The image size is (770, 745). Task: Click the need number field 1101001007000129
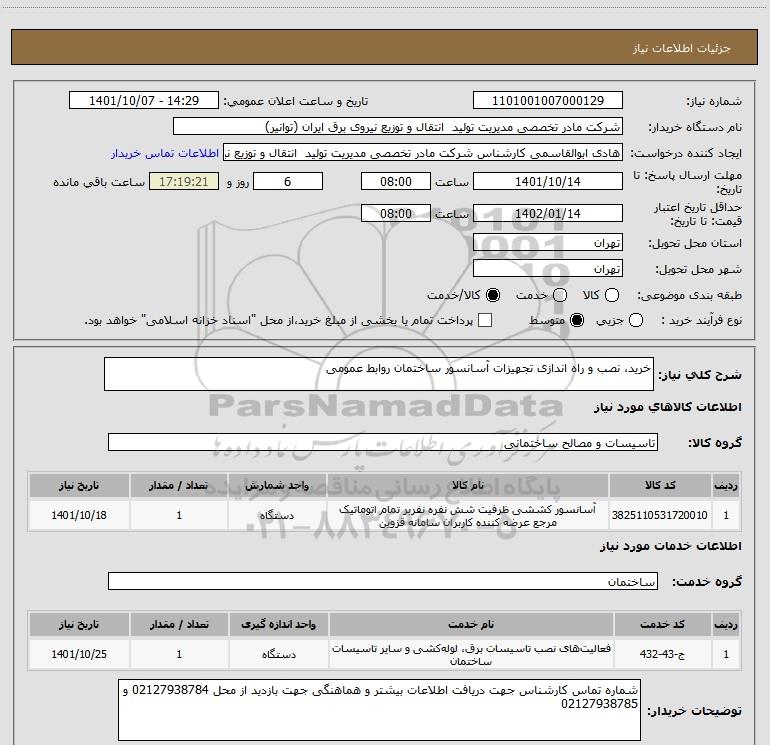point(548,101)
